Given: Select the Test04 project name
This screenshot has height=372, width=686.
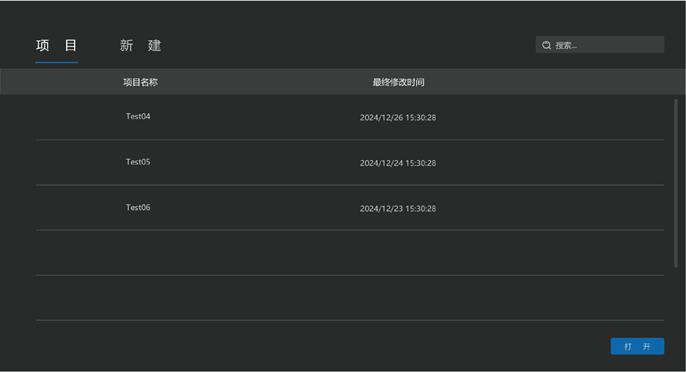Looking at the screenshot, I should click(x=138, y=116).
